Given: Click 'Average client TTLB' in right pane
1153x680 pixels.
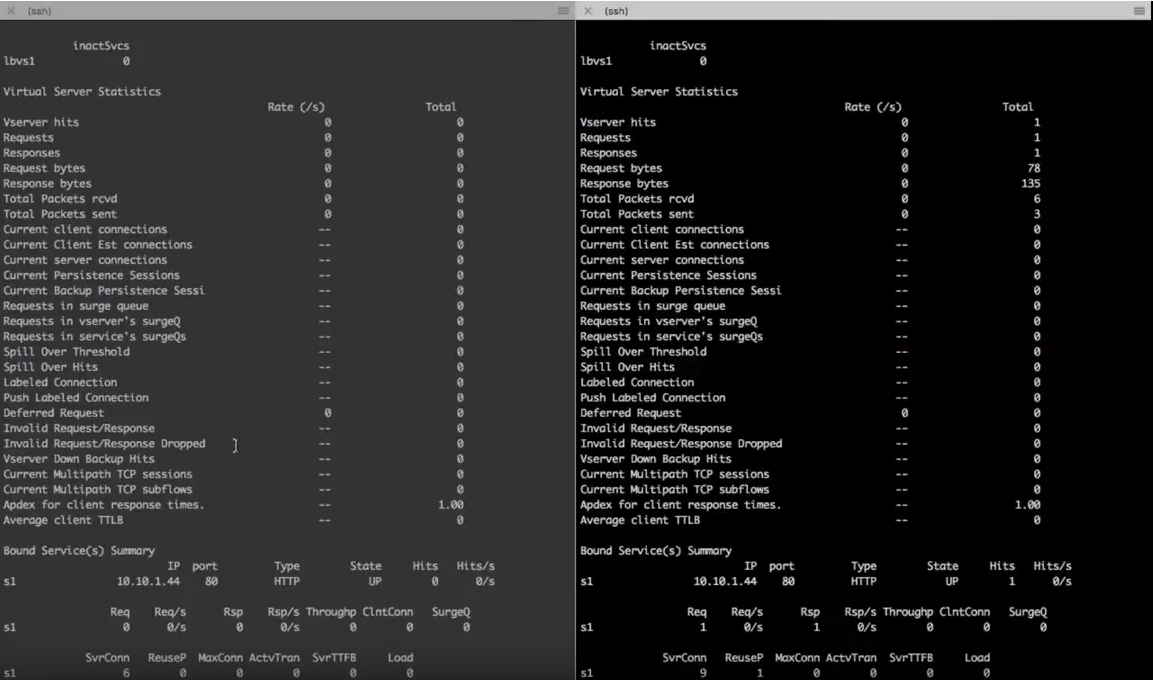Looking at the screenshot, I should (639, 520).
